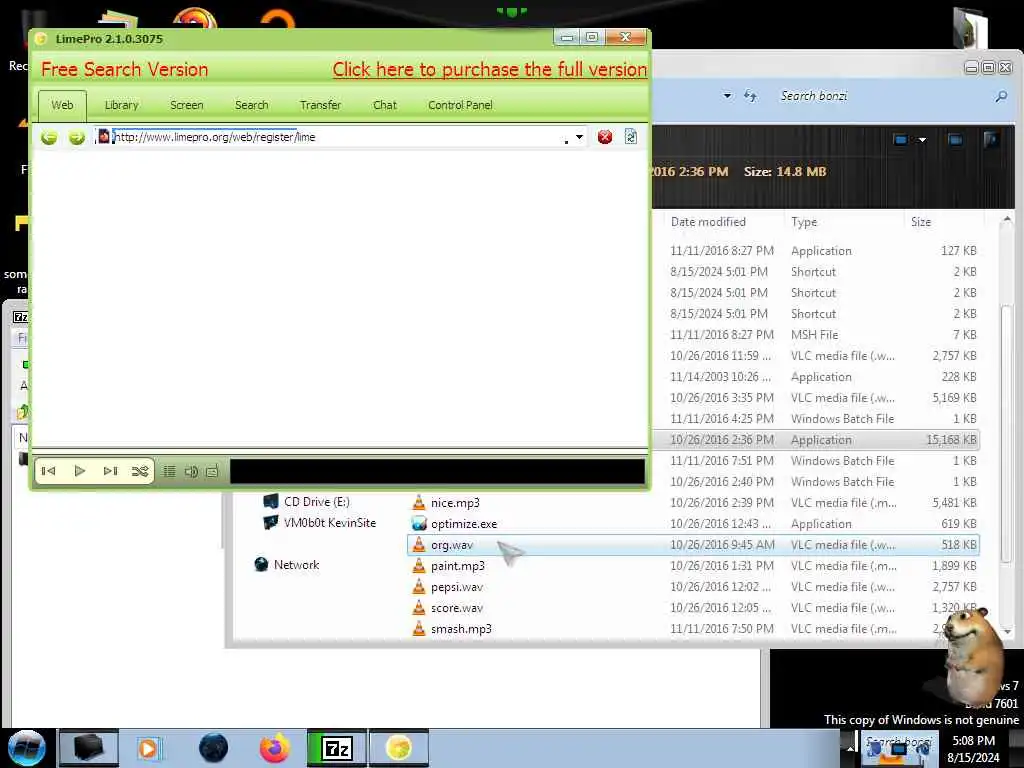Go forward with LimePro green forward arrow
This screenshot has height=768, width=1024.
(77, 137)
